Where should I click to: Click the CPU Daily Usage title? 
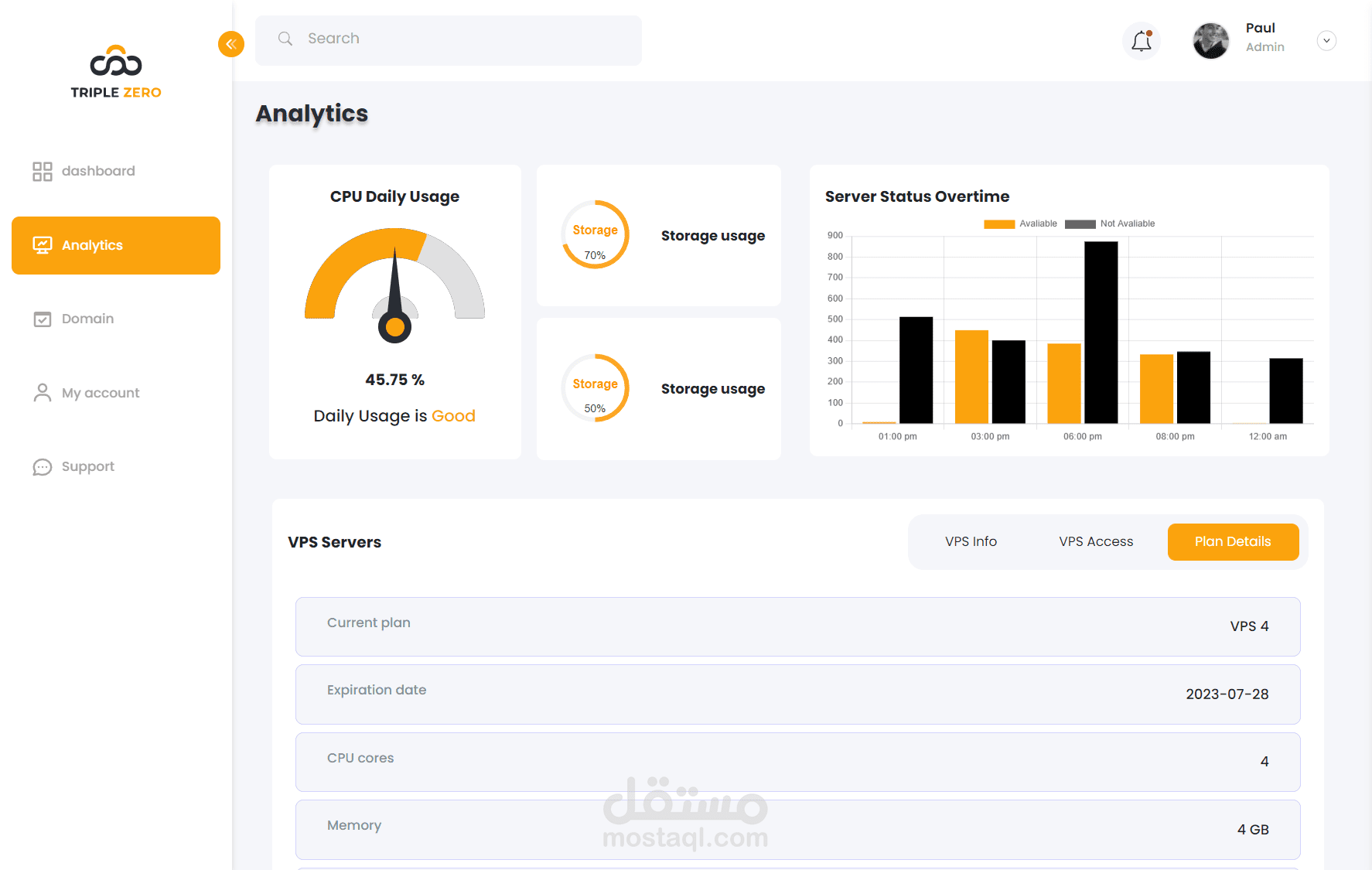point(394,196)
